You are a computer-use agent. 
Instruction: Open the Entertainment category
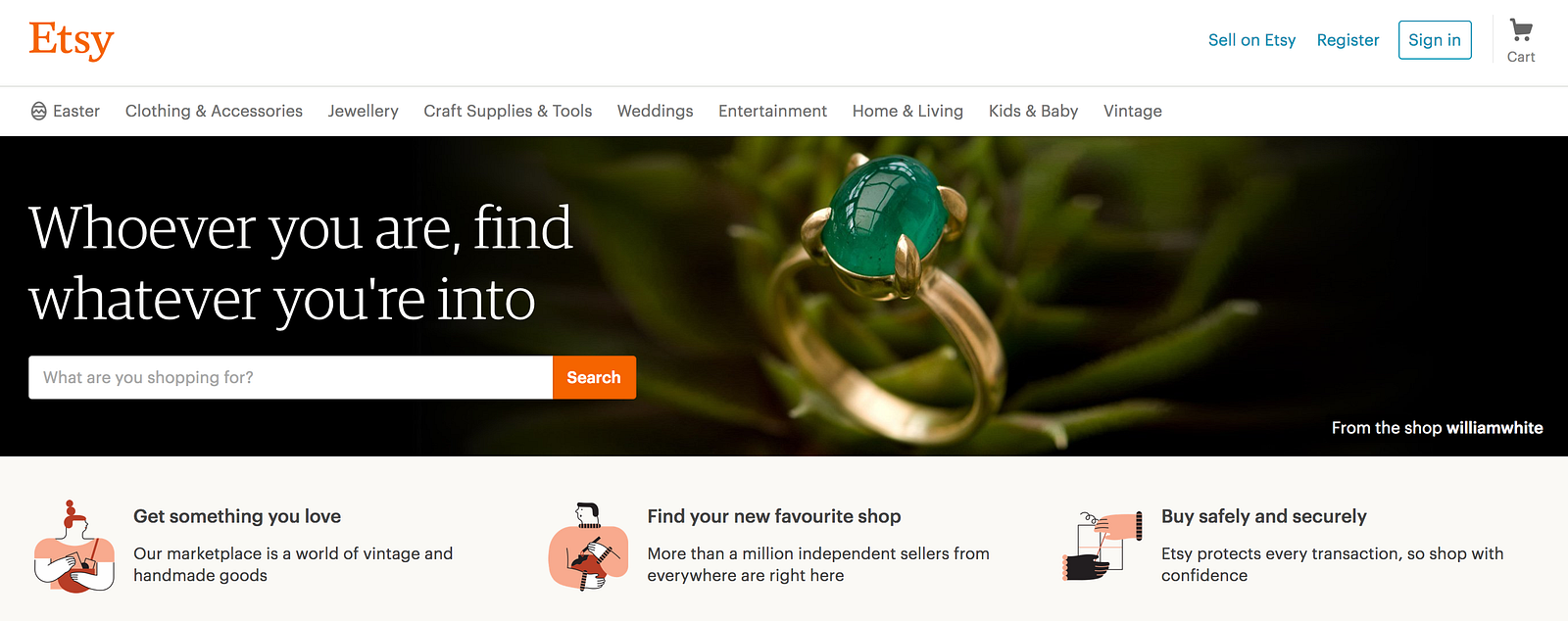coord(772,111)
